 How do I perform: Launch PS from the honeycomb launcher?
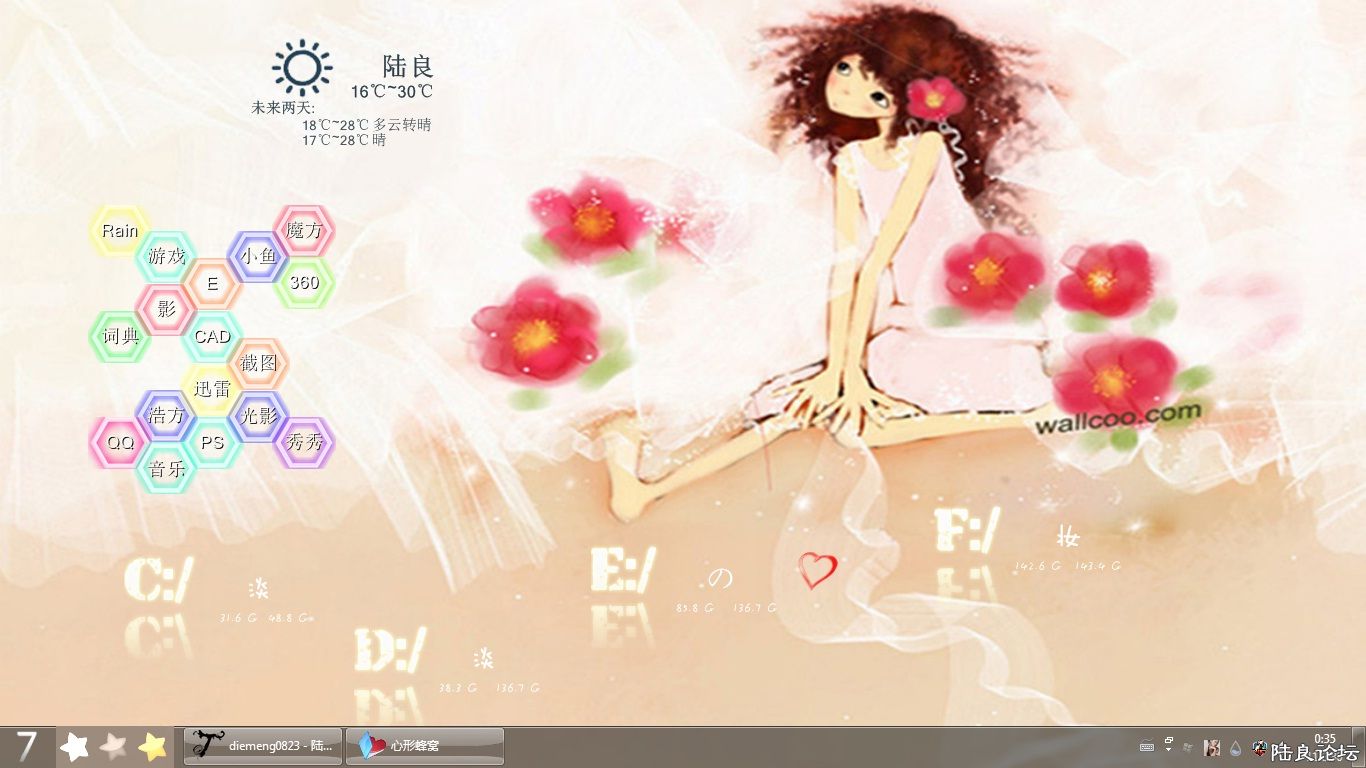(x=212, y=442)
